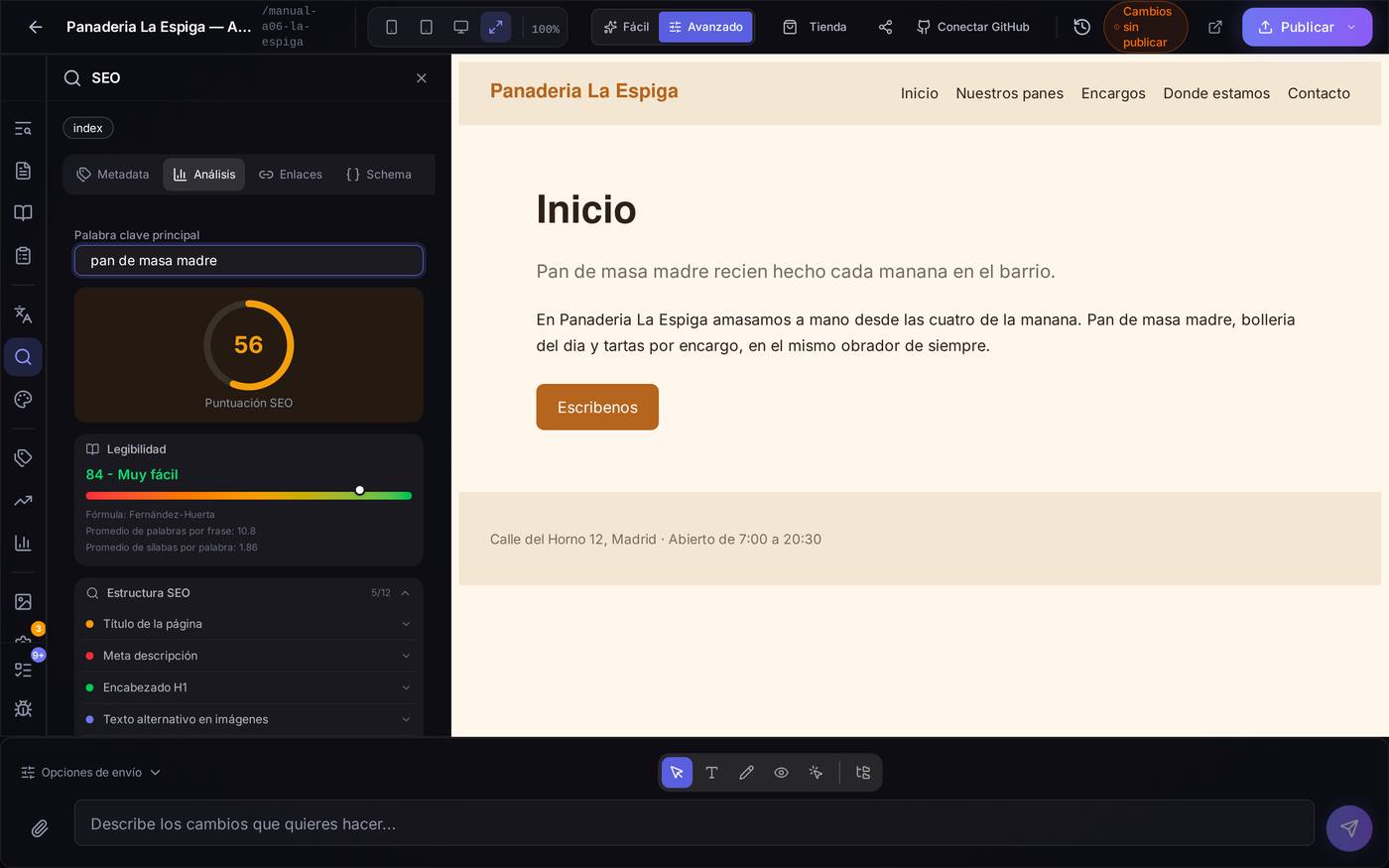
Task: Open the pages document icon in sidebar
Action: coord(23,171)
